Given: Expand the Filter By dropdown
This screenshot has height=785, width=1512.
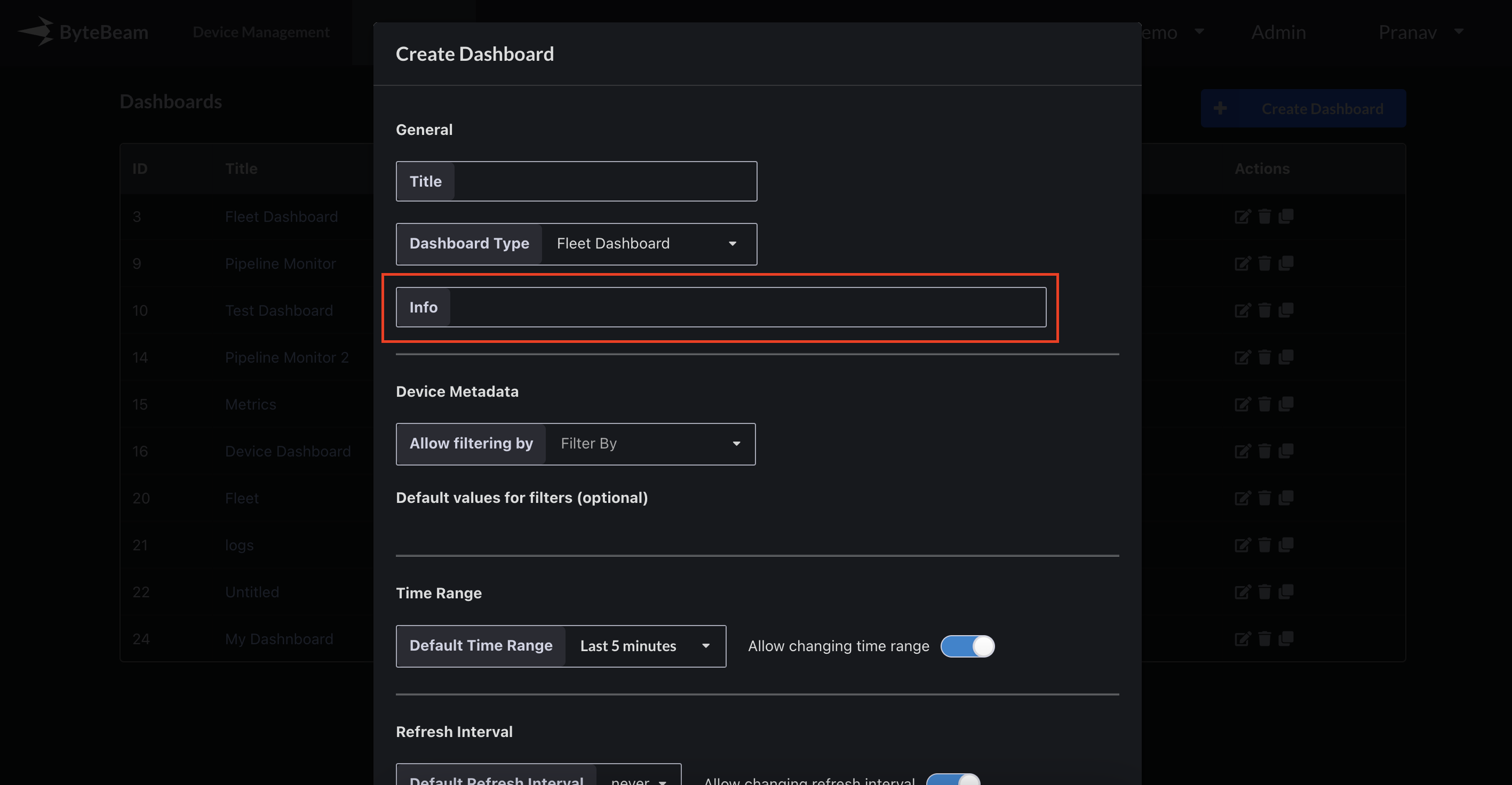Looking at the screenshot, I should tap(649, 444).
